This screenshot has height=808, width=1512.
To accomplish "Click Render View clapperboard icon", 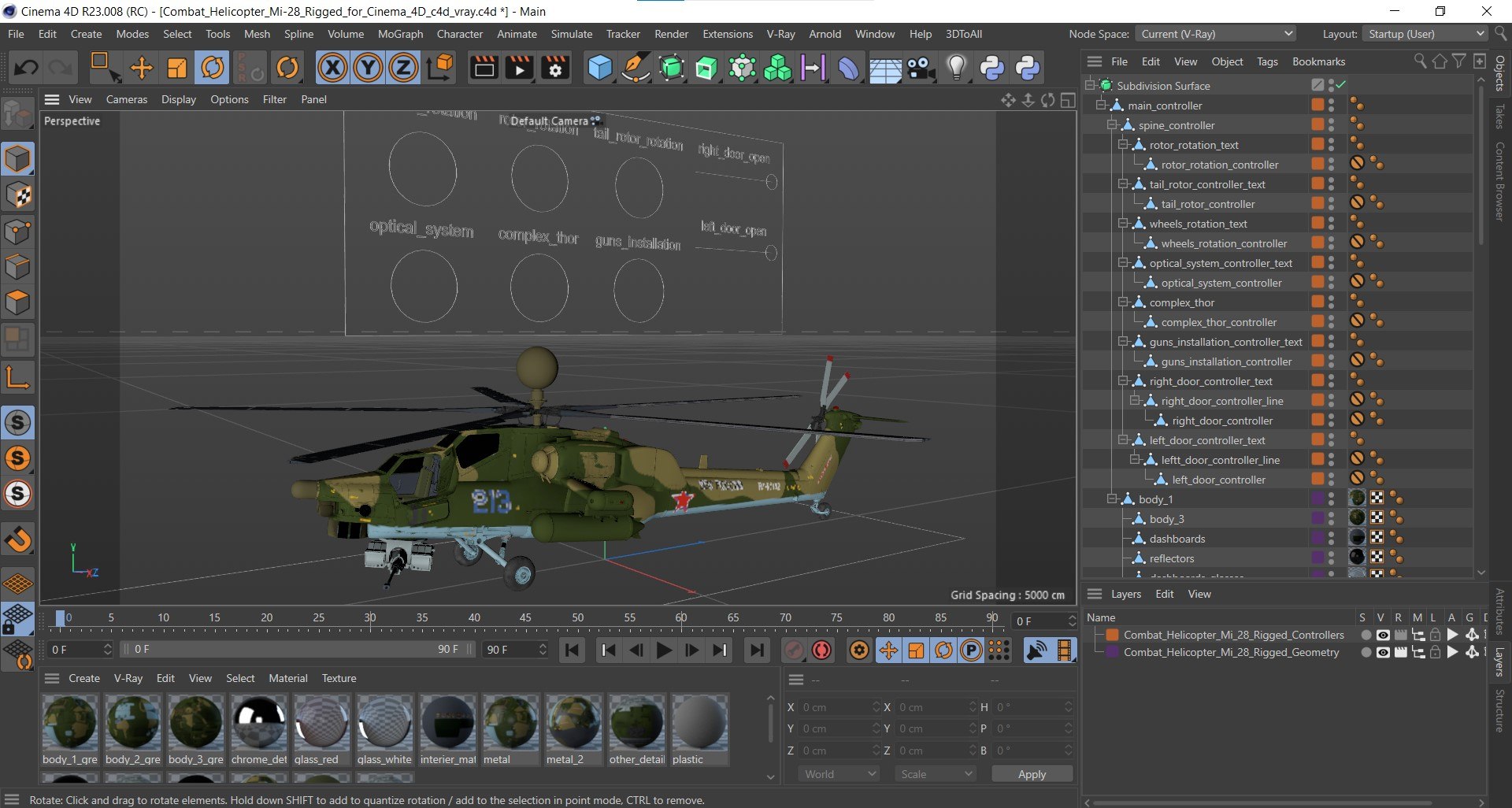I will (484, 68).
